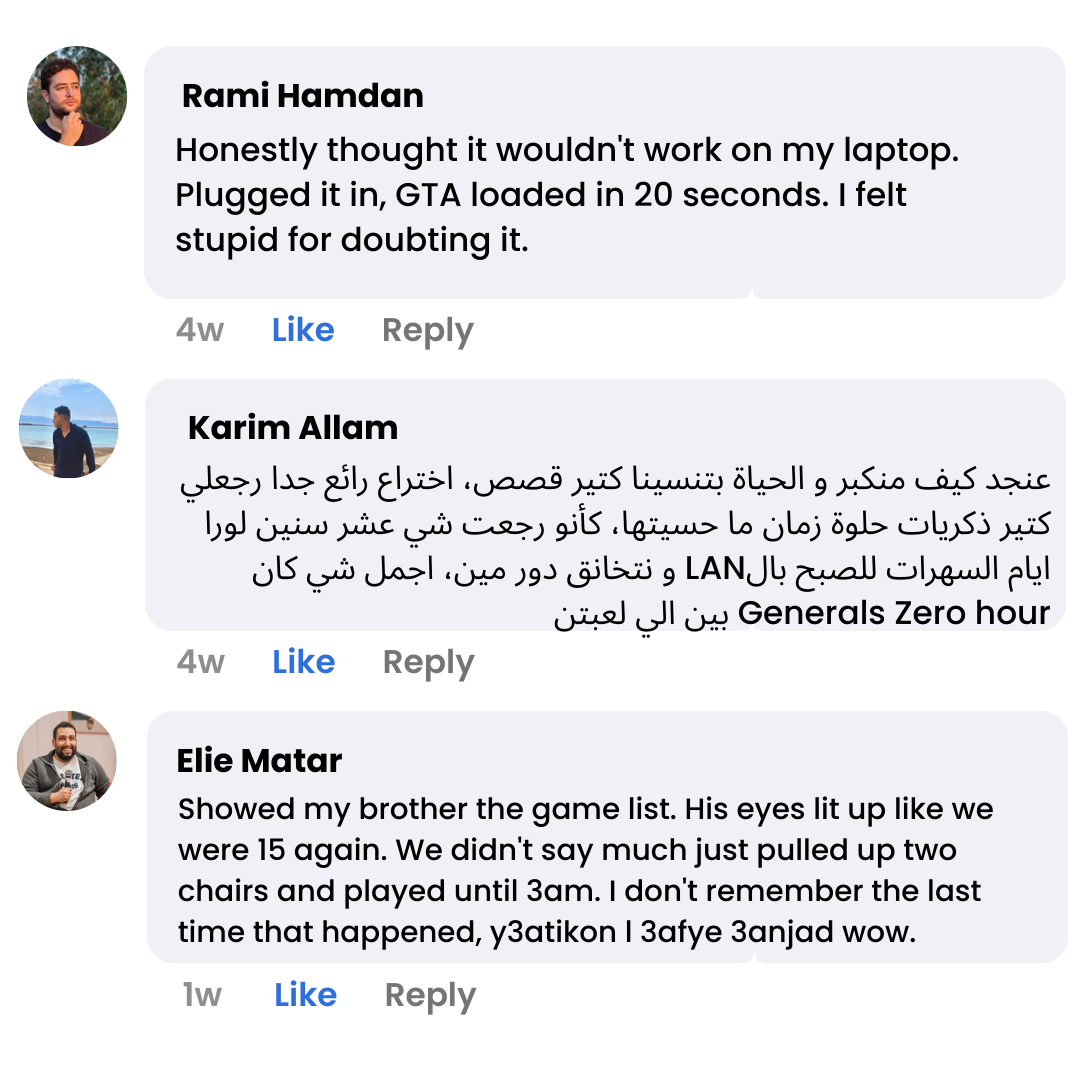Reply to Rami Hamdan's comment

[x=428, y=330]
